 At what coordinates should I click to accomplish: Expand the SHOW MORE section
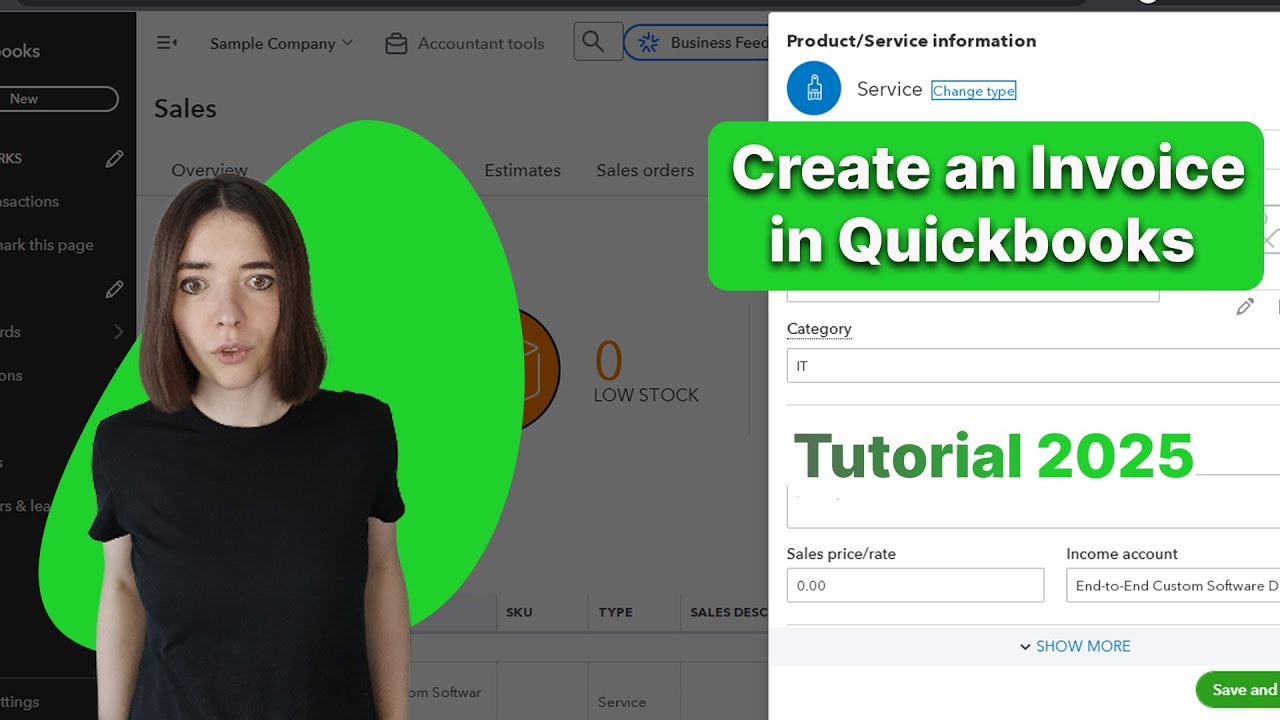[x=1074, y=647]
